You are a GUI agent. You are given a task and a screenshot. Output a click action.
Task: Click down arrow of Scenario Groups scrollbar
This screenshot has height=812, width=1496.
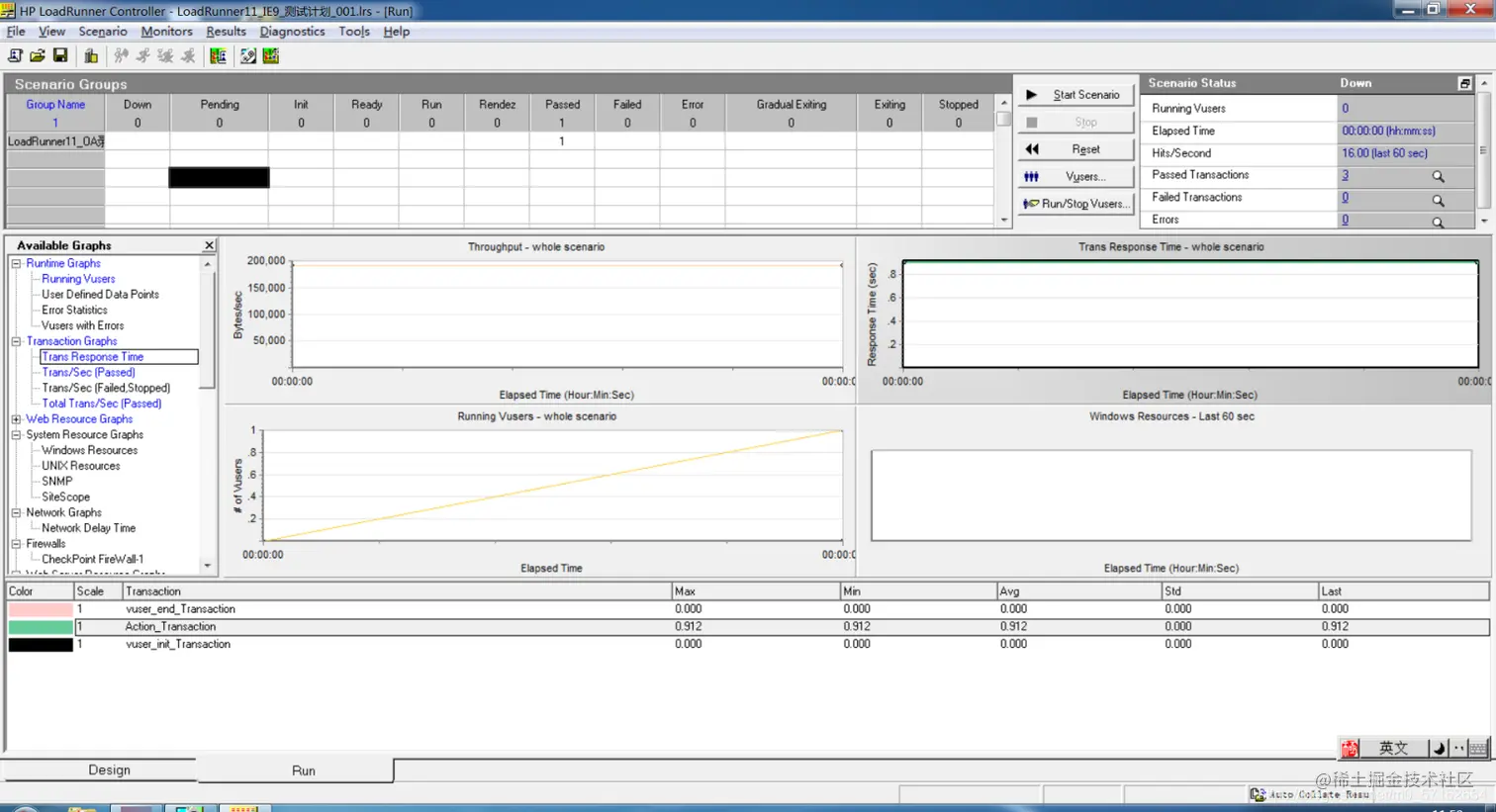coord(1003,220)
